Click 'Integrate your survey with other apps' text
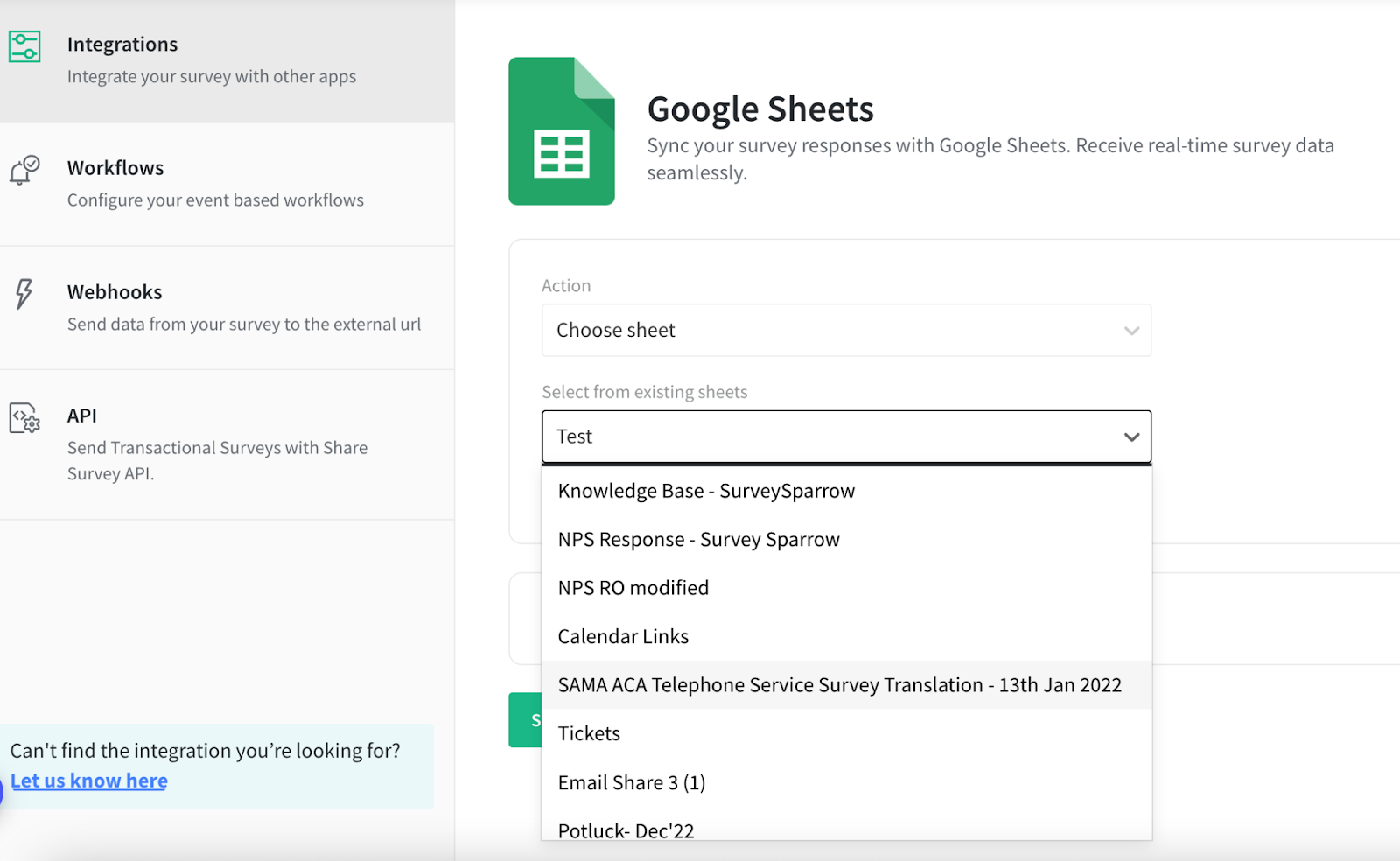The image size is (1400, 861). click(212, 77)
